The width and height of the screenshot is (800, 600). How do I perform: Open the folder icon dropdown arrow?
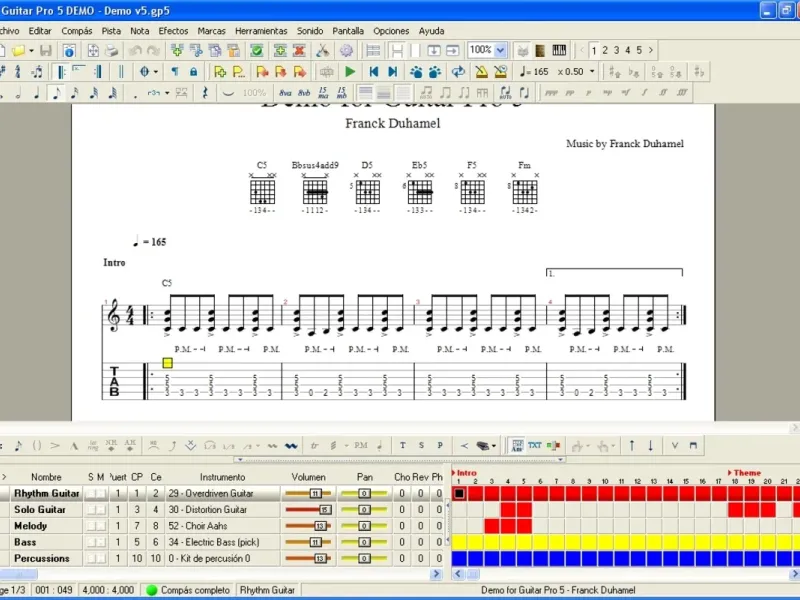click(x=31, y=50)
